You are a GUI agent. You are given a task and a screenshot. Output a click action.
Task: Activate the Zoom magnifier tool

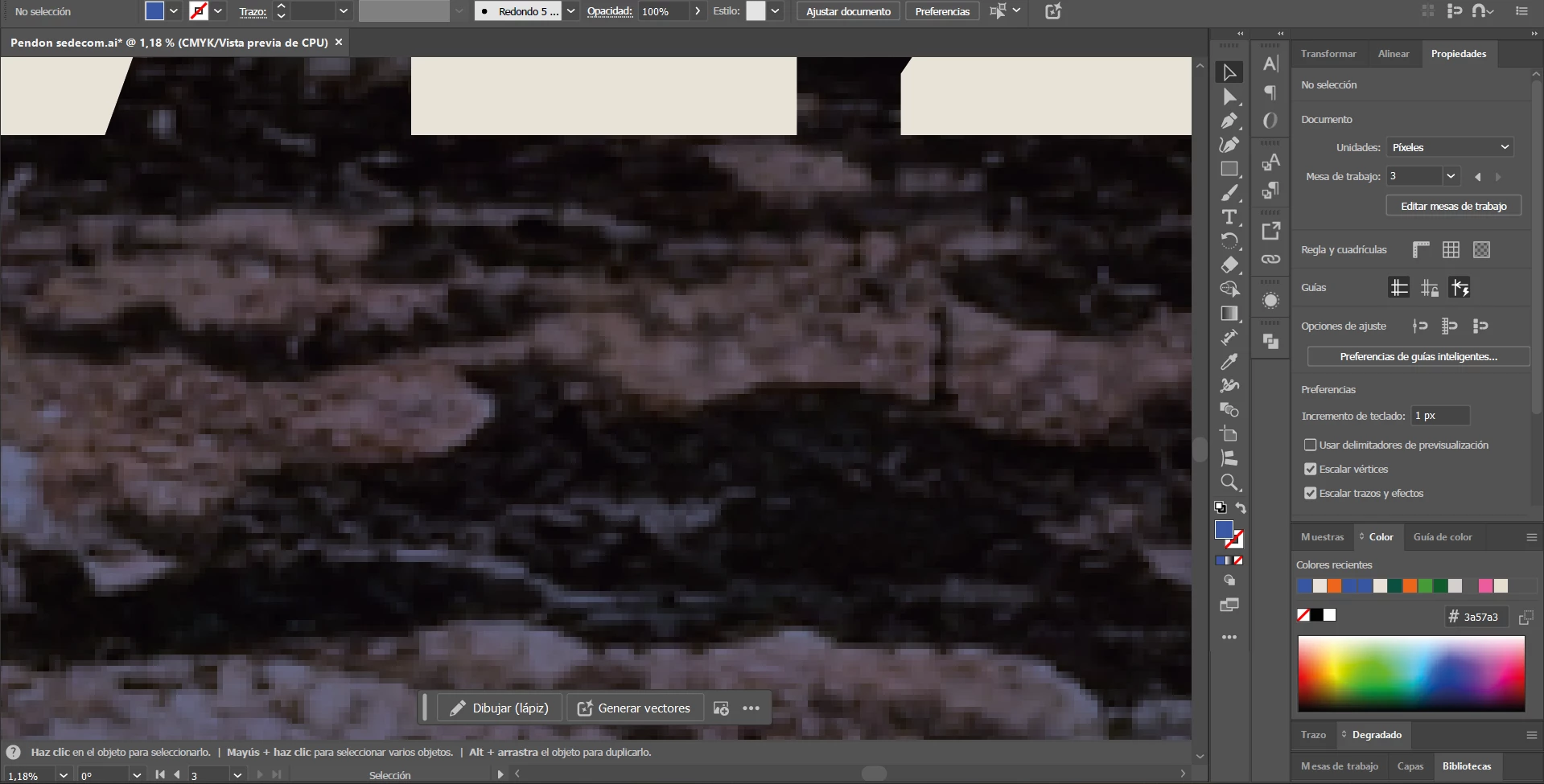1229,482
